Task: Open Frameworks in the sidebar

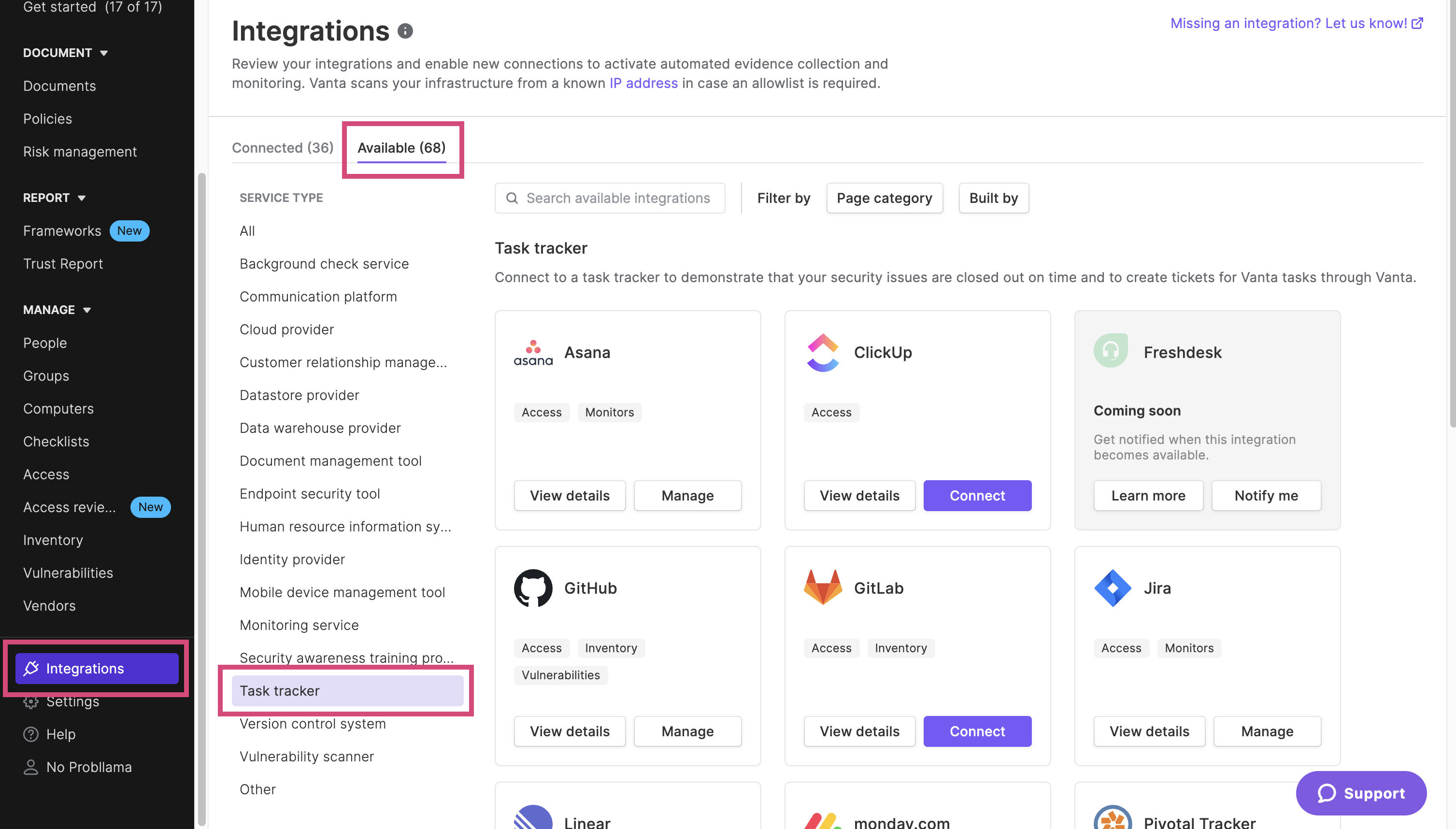Action: [x=62, y=230]
